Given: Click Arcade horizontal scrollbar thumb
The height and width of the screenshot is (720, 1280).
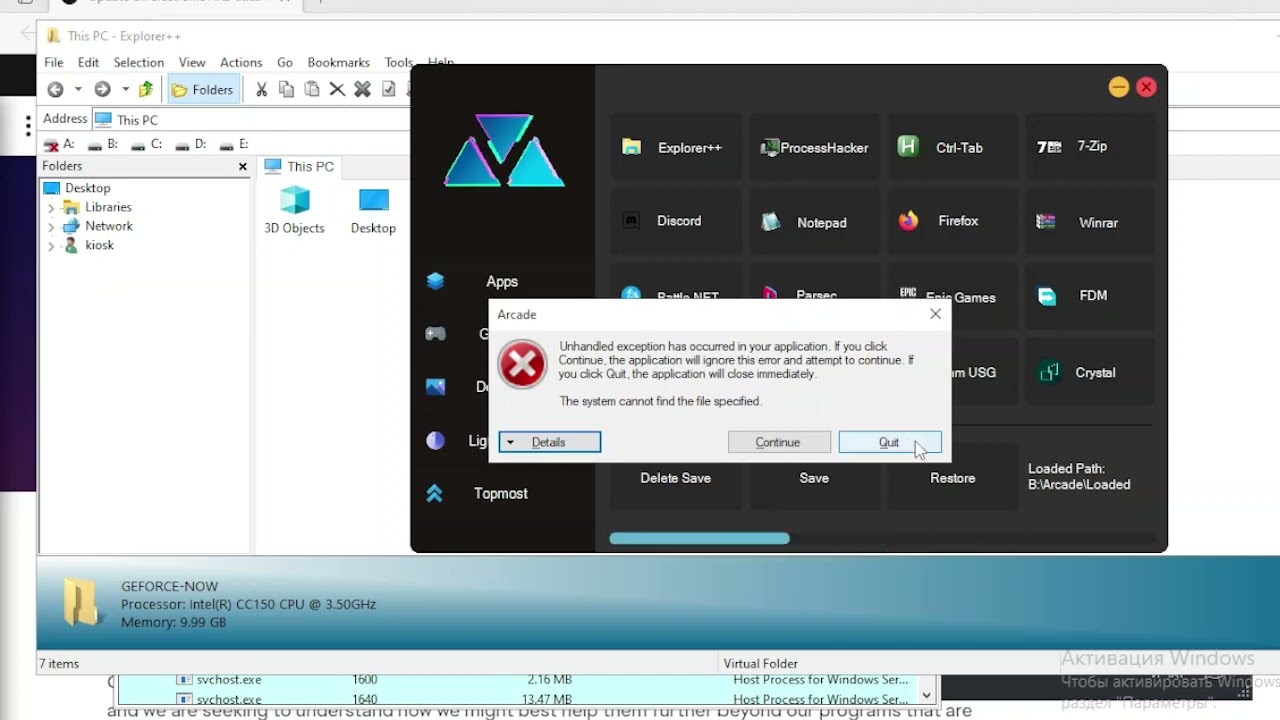Looking at the screenshot, I should pyautogui.click(x=699, y=539).
